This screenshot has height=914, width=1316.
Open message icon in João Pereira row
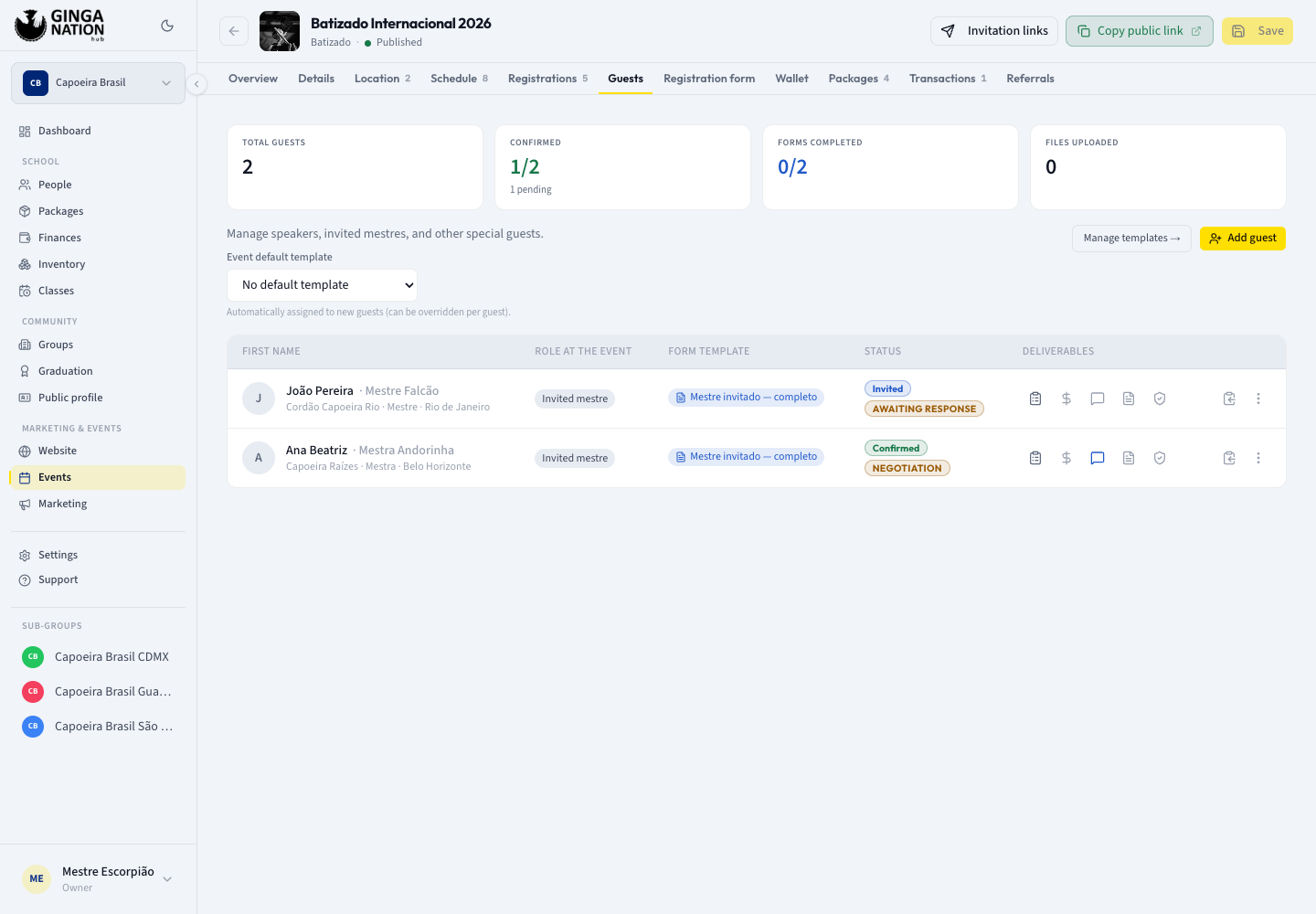click(1098, 399)
